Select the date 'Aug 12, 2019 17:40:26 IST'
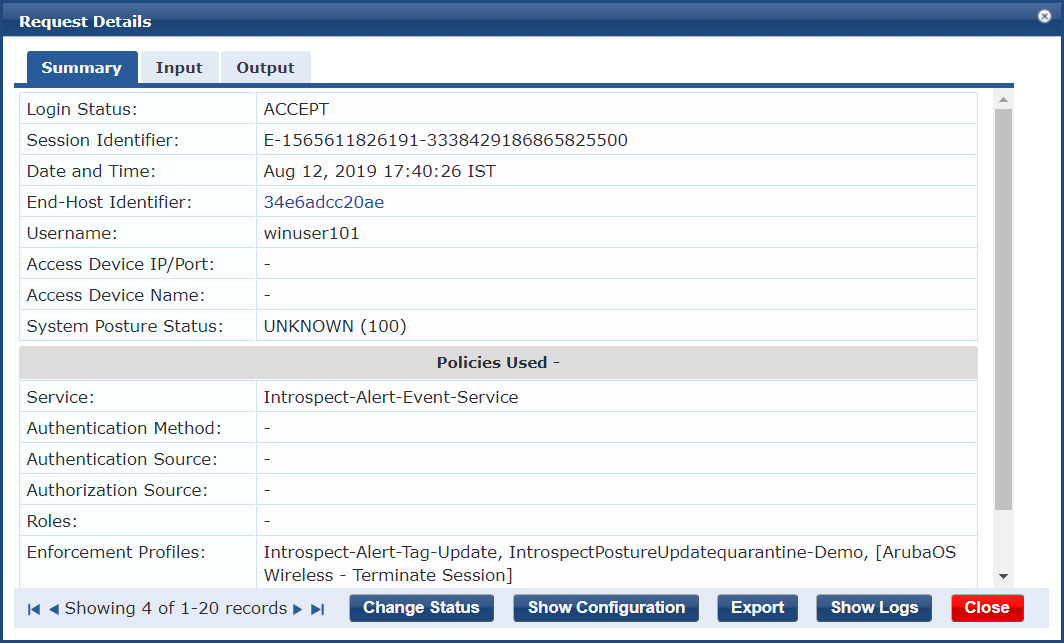 (379, 171)
